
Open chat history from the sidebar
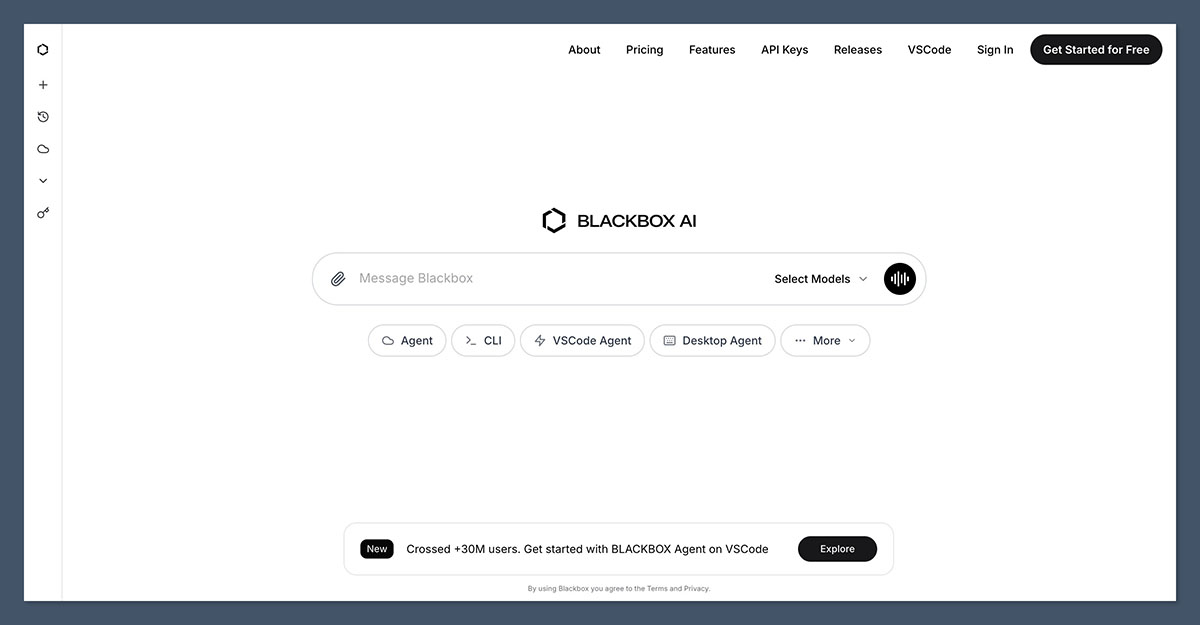coord(43,116)
